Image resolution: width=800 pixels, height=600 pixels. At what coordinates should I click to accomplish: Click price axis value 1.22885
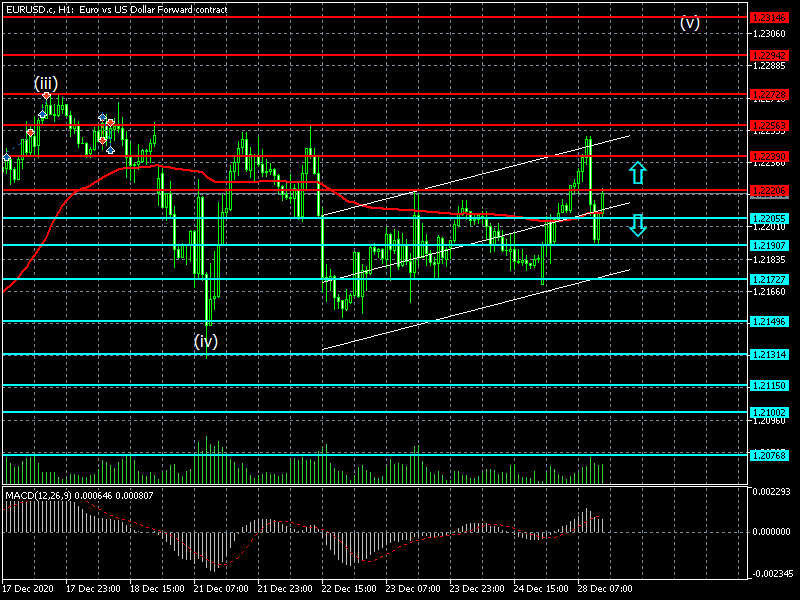pyautogui.click(x=769, y=66)
